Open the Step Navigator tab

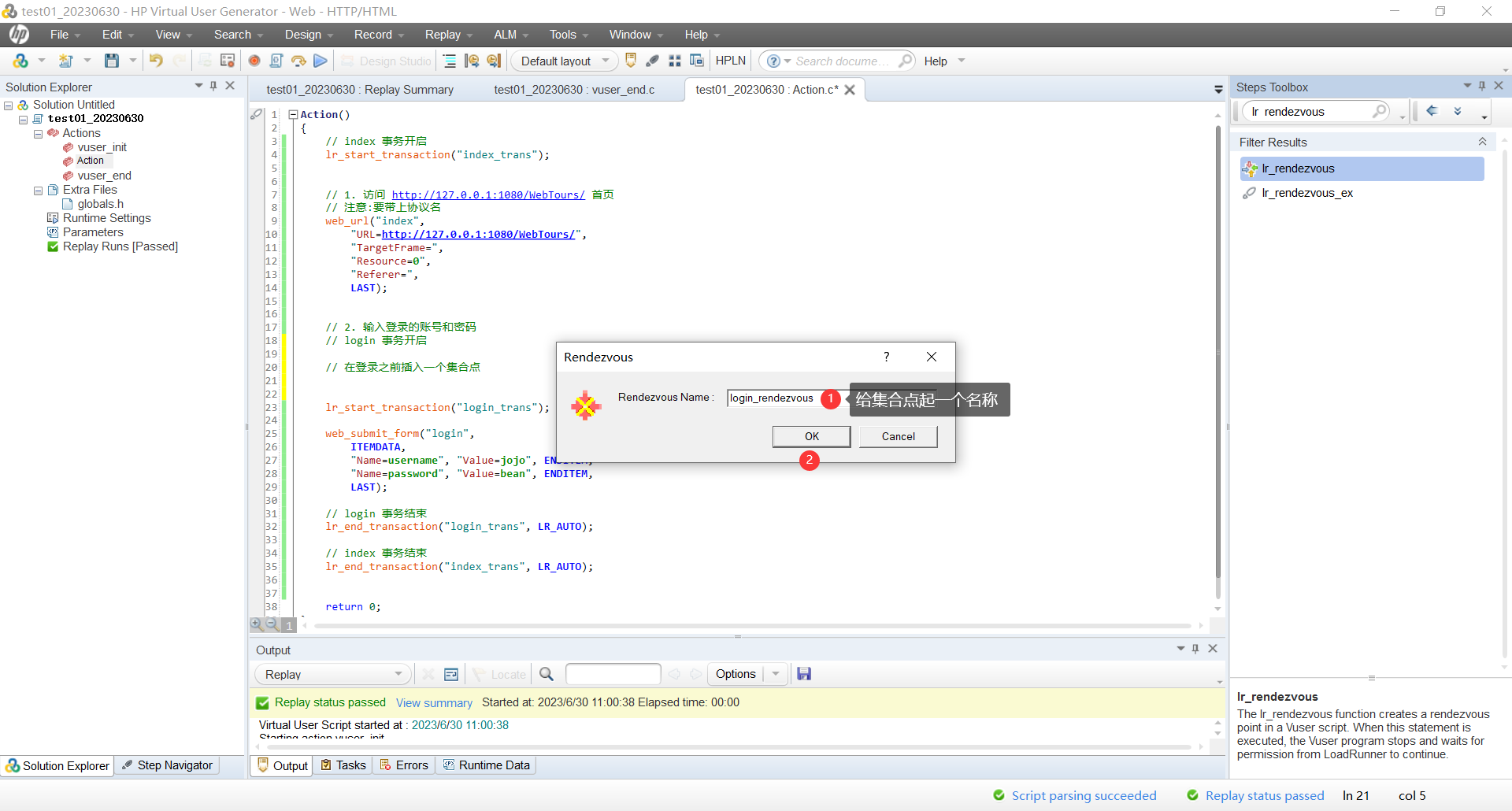(168, 765)
